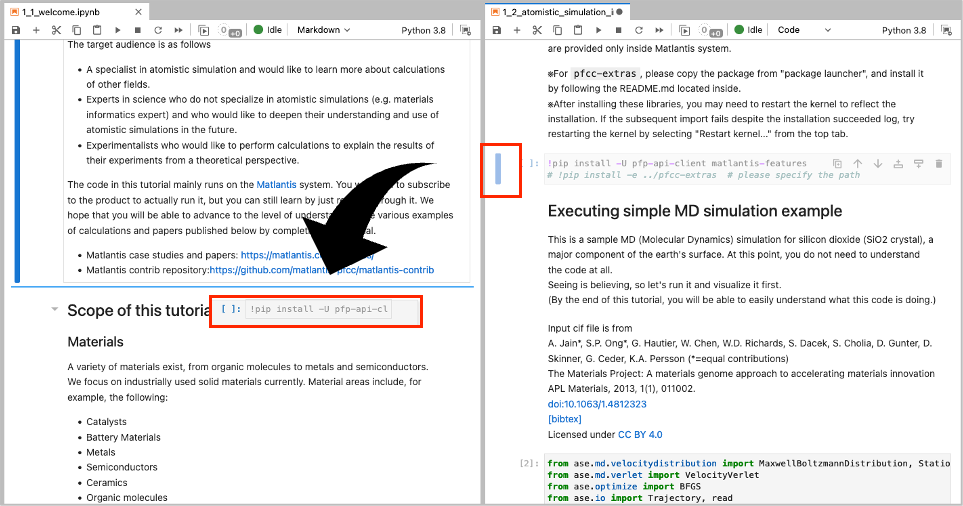This screenshot has height=506, width=963.
Task: Run the selected cell in the left notebook
Action: (118, 30)
